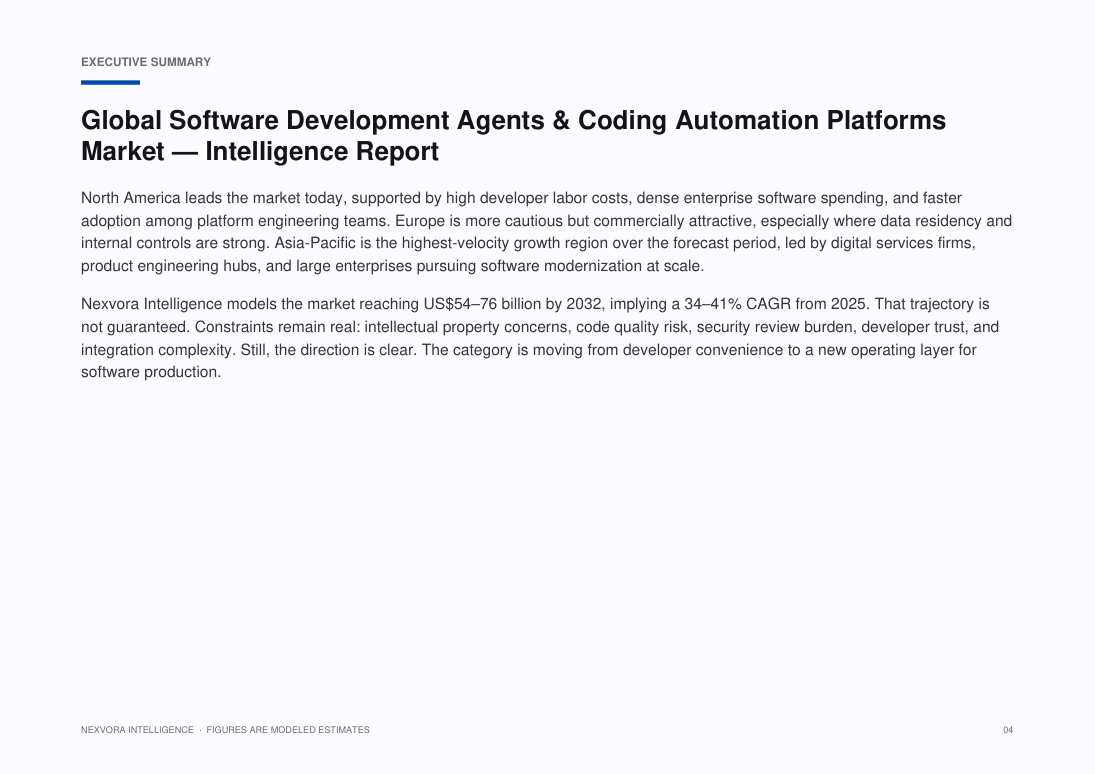The image size is (1095, 774).
Task: Click the page number "04"
Action: point(1008,730)
